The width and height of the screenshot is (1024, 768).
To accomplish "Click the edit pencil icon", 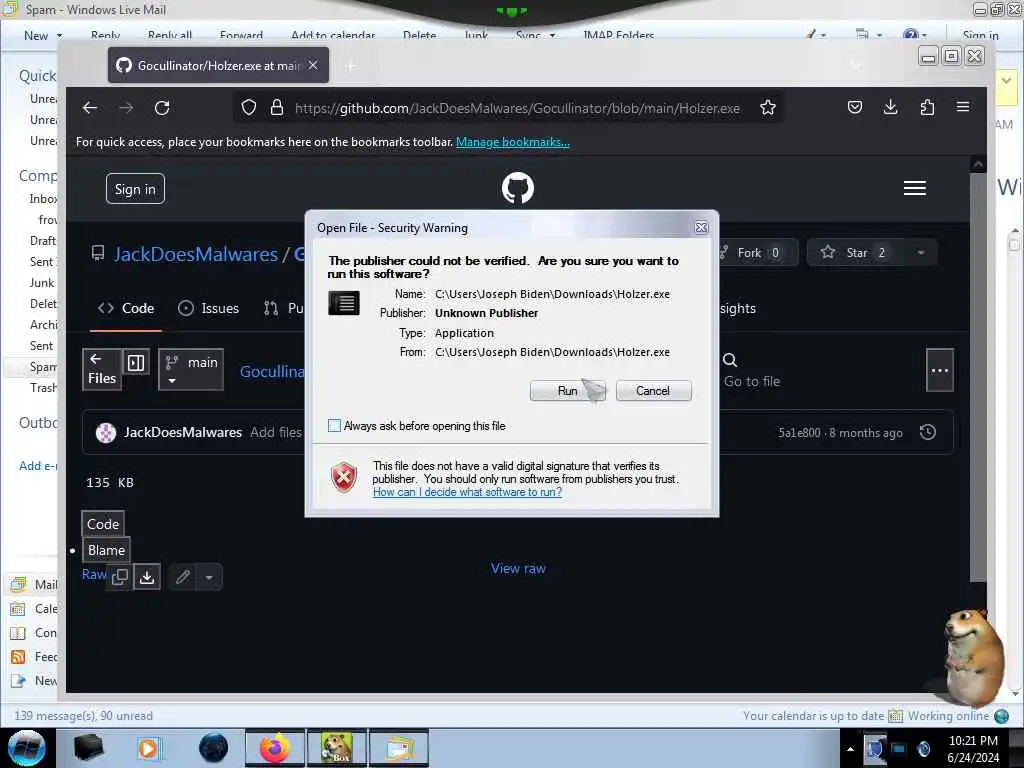I will (x=183, y=577).
